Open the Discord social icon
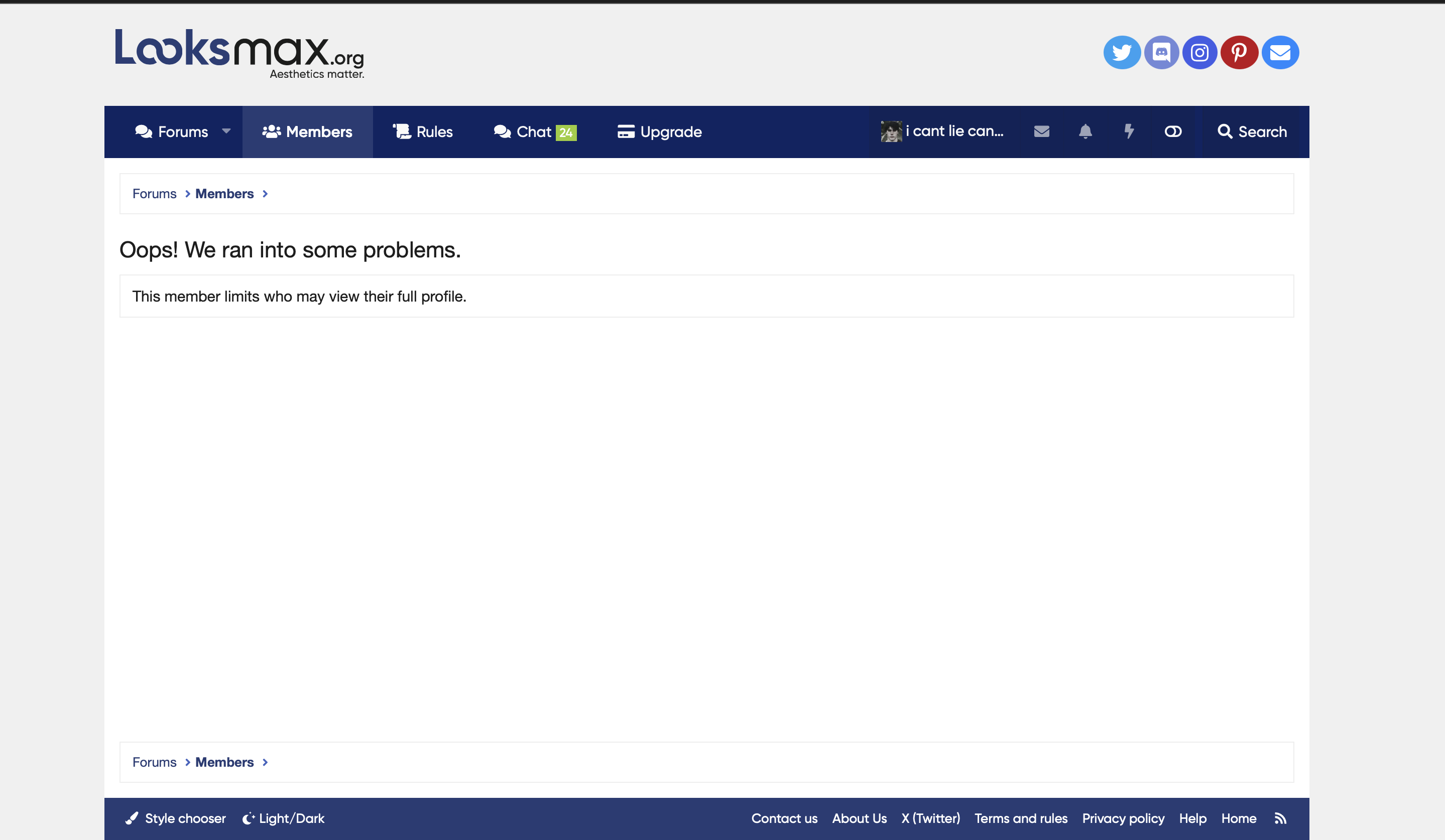1445x840 pixels. tap(1161, 53)
